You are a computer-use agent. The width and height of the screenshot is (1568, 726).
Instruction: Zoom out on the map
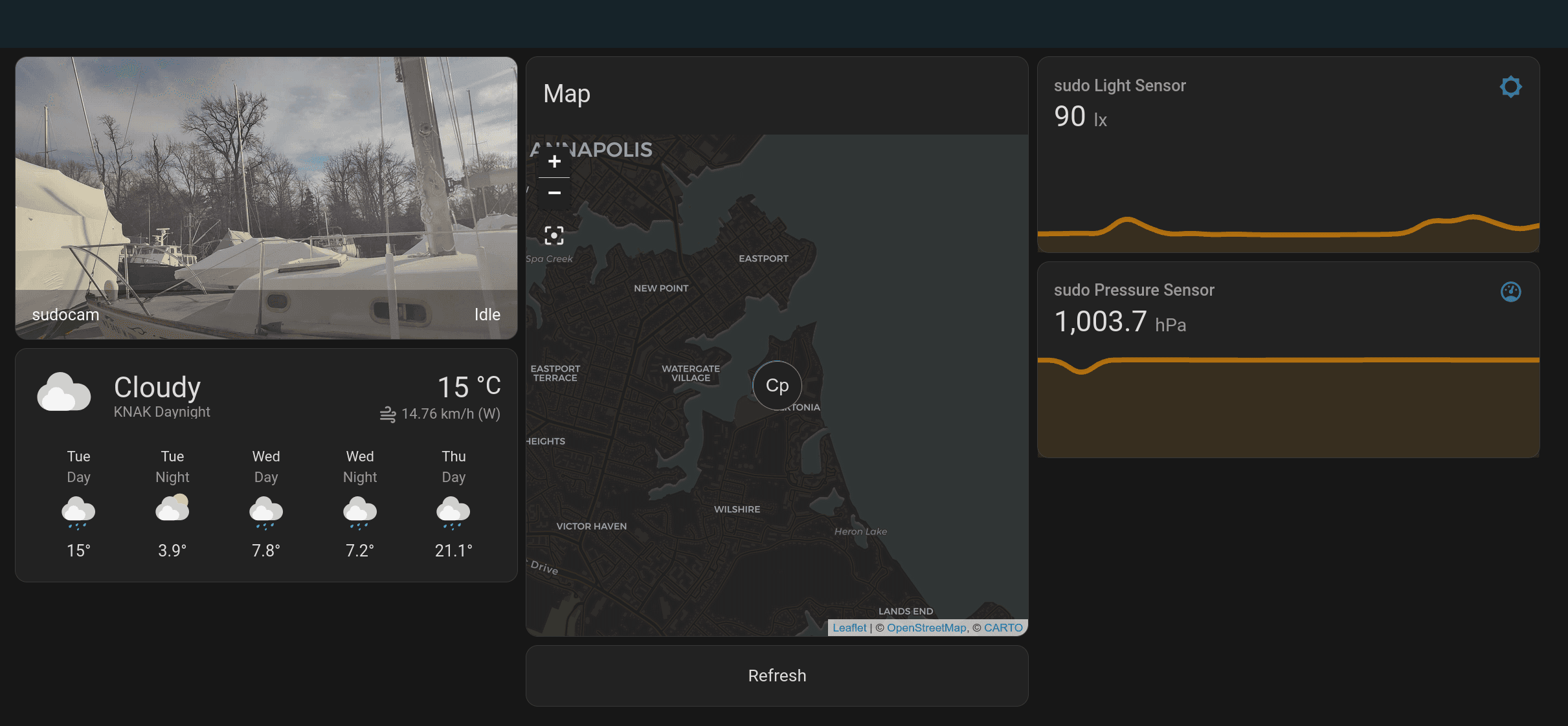pos(554,193)
